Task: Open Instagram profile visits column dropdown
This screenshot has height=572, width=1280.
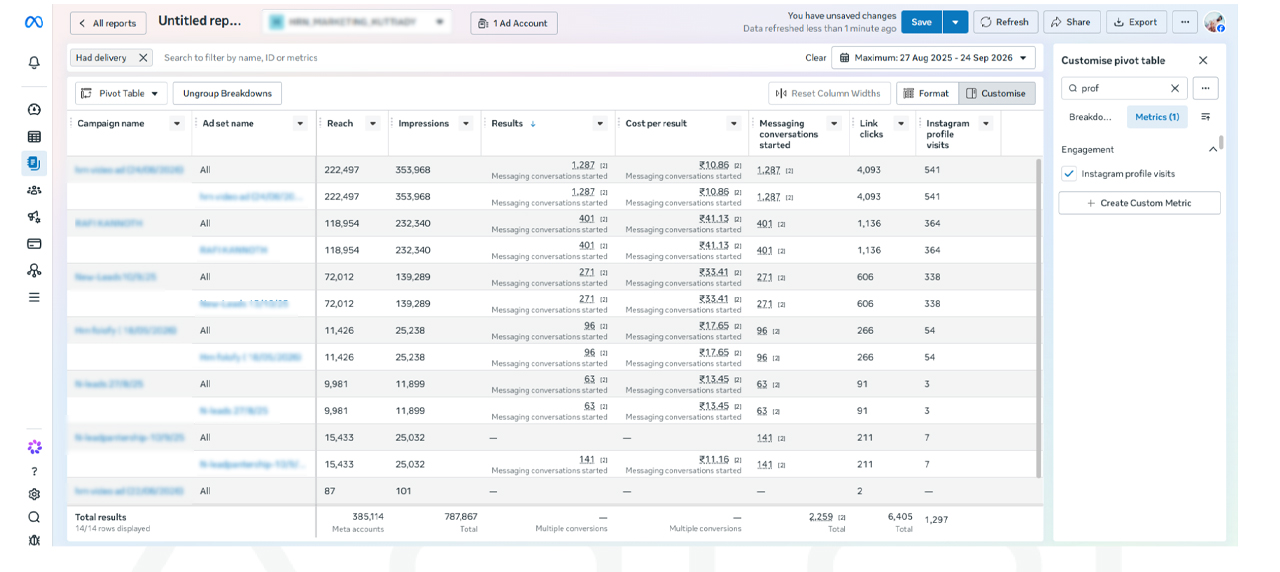Action: click(x=986, y=124)
